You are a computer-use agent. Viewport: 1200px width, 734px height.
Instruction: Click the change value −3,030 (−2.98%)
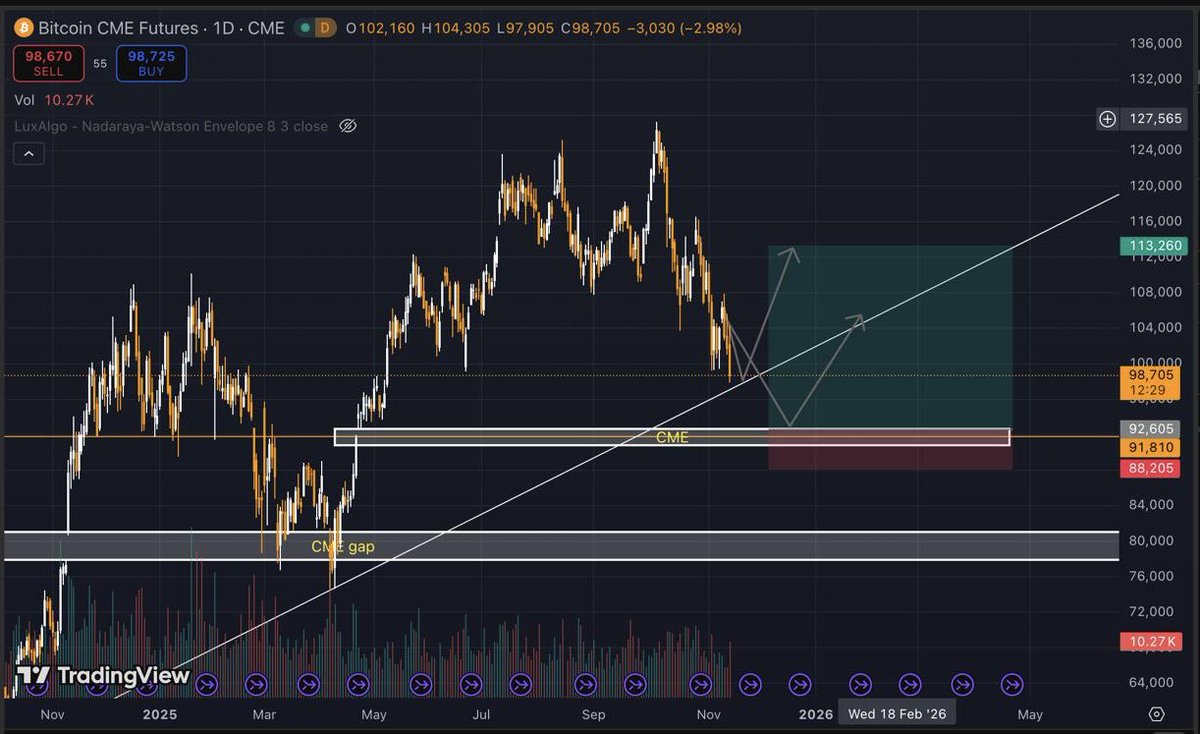(685, 28)
